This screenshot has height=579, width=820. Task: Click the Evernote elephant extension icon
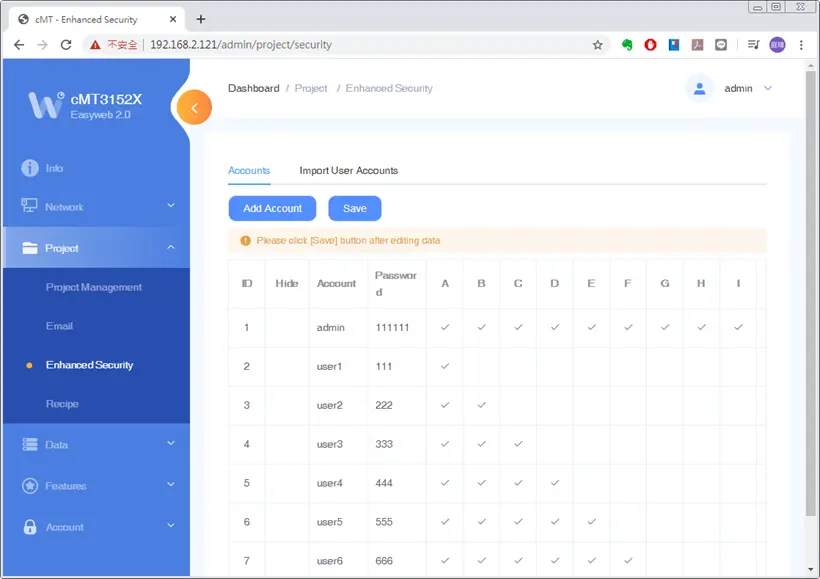pos(627,45)
